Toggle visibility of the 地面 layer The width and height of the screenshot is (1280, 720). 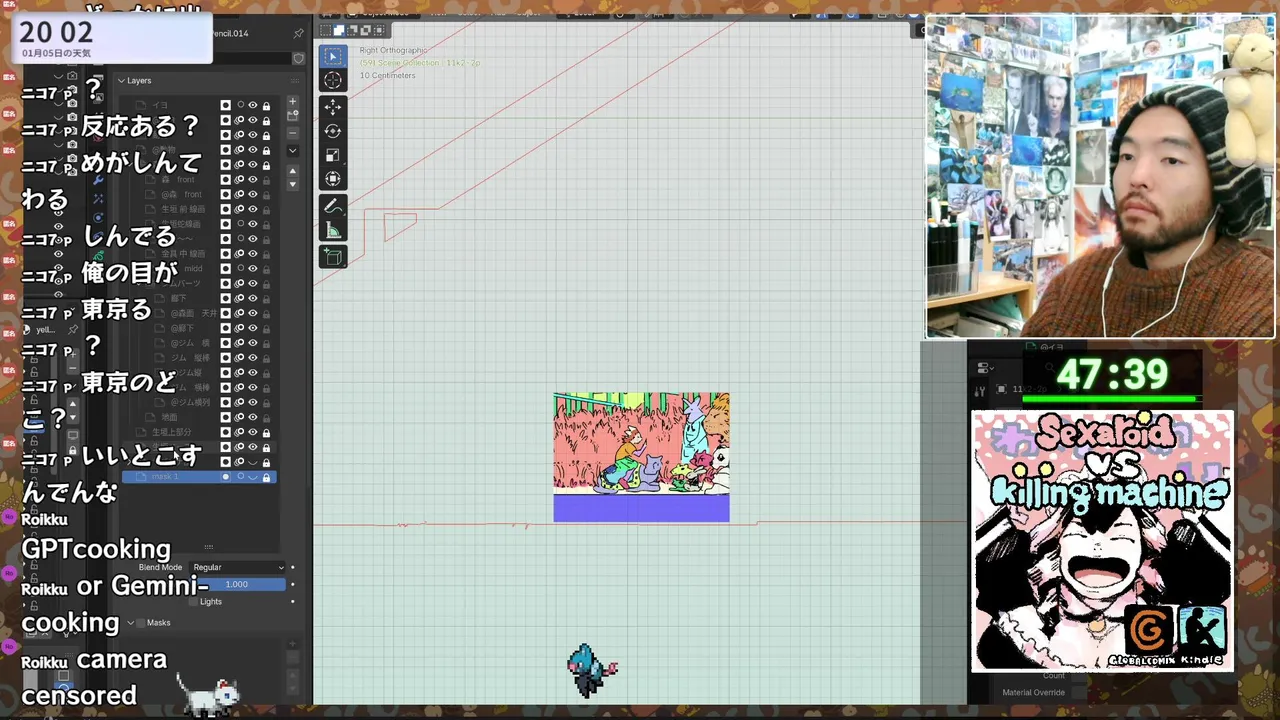tap(253, 417)
